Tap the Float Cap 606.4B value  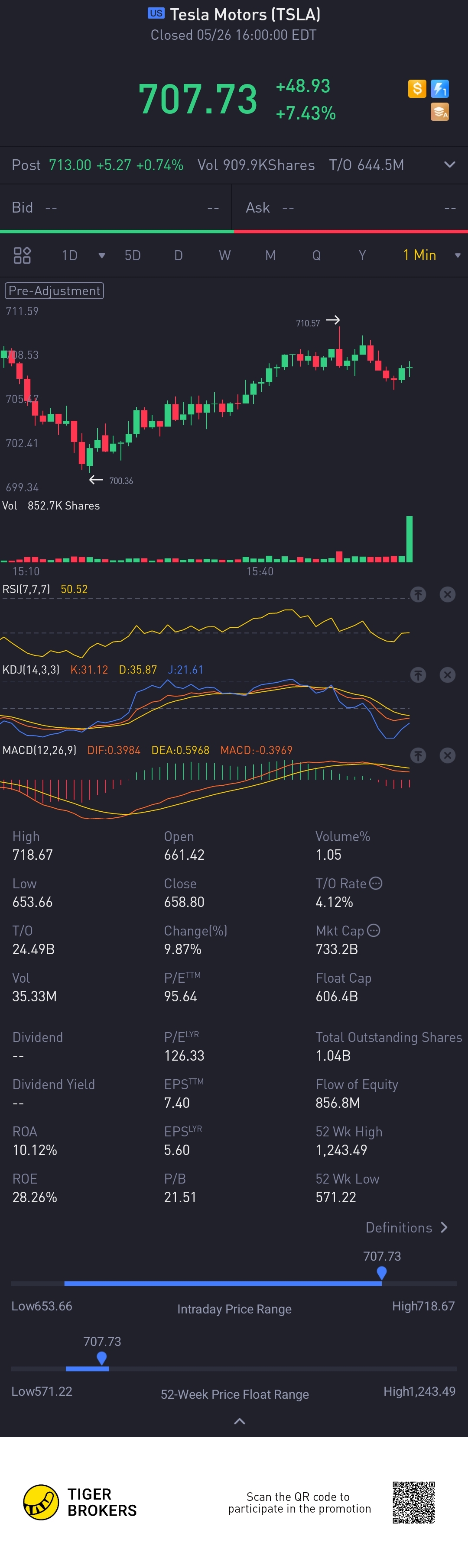coord(337,996)
